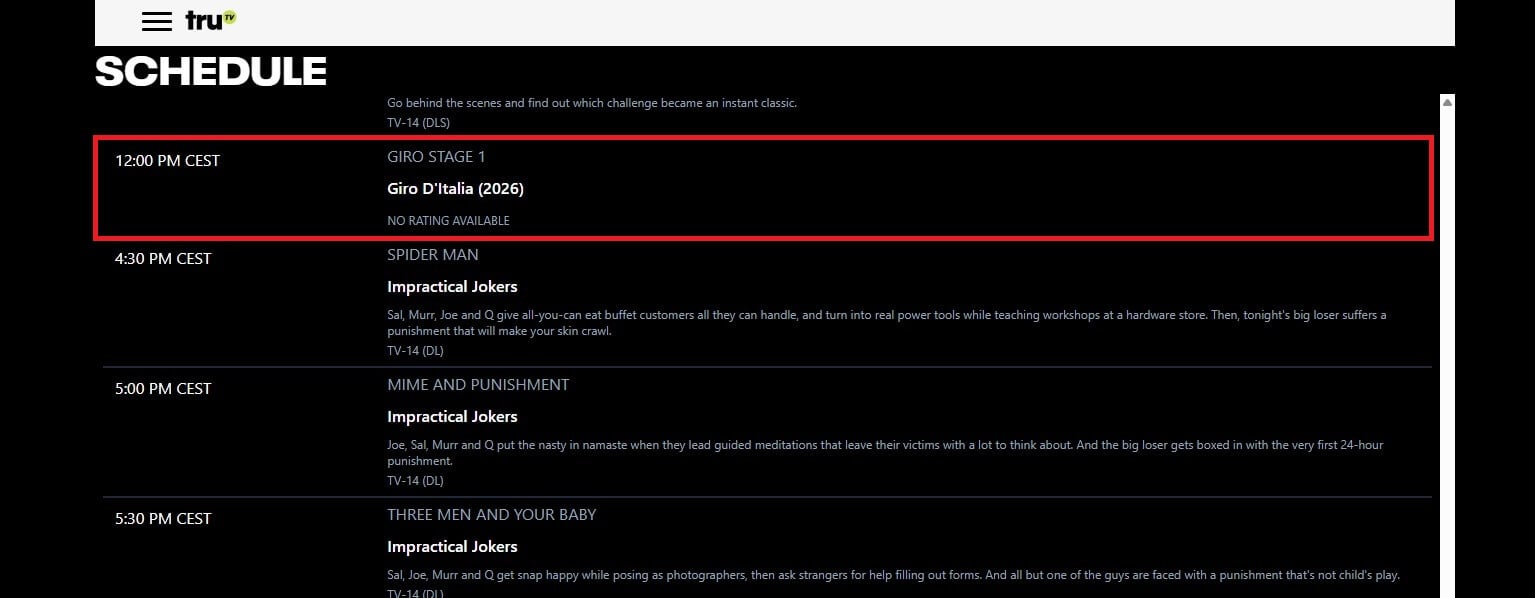Open Impractical Jokers at 4:30 PM
This screenshot has width=1535, height=598.
click(x=452, y=287)
